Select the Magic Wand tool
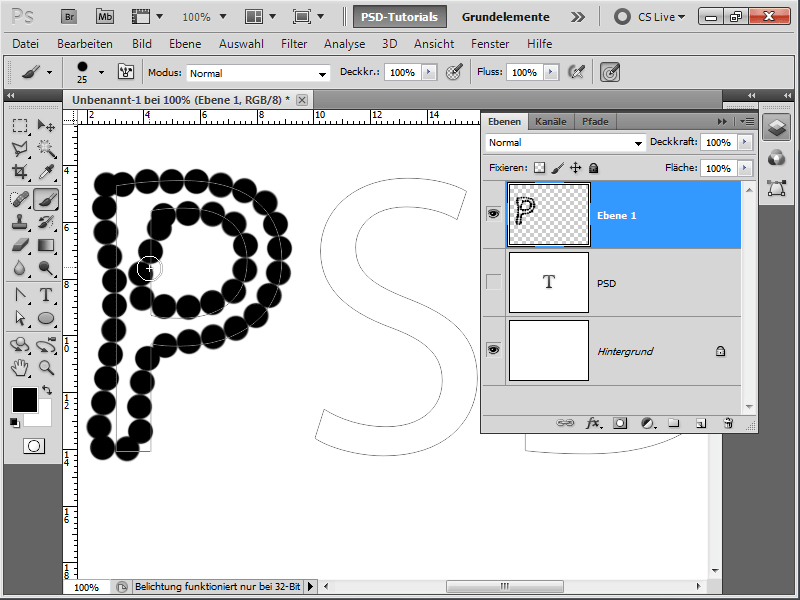The width and height of the screenshot is (800, 600). (46, 149)
